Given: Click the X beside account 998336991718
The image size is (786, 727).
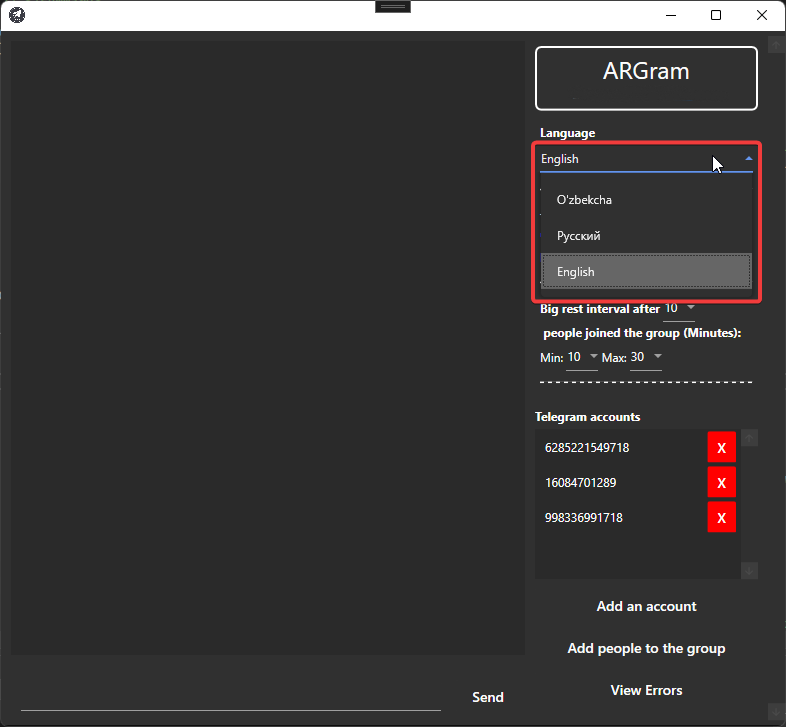Looking at the screenshot, I should [x=721, y=517].
